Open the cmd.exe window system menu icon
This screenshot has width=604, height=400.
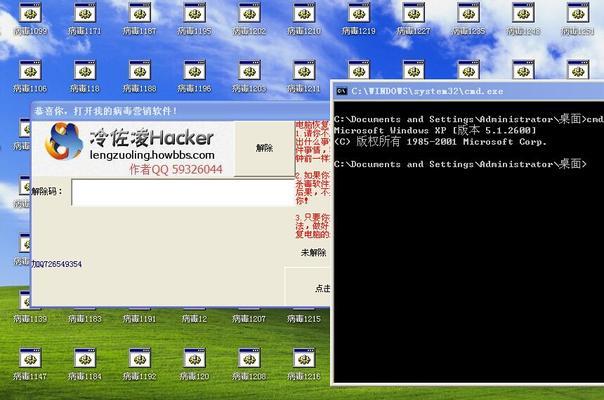pyautogui.click(x=341, y=91)
